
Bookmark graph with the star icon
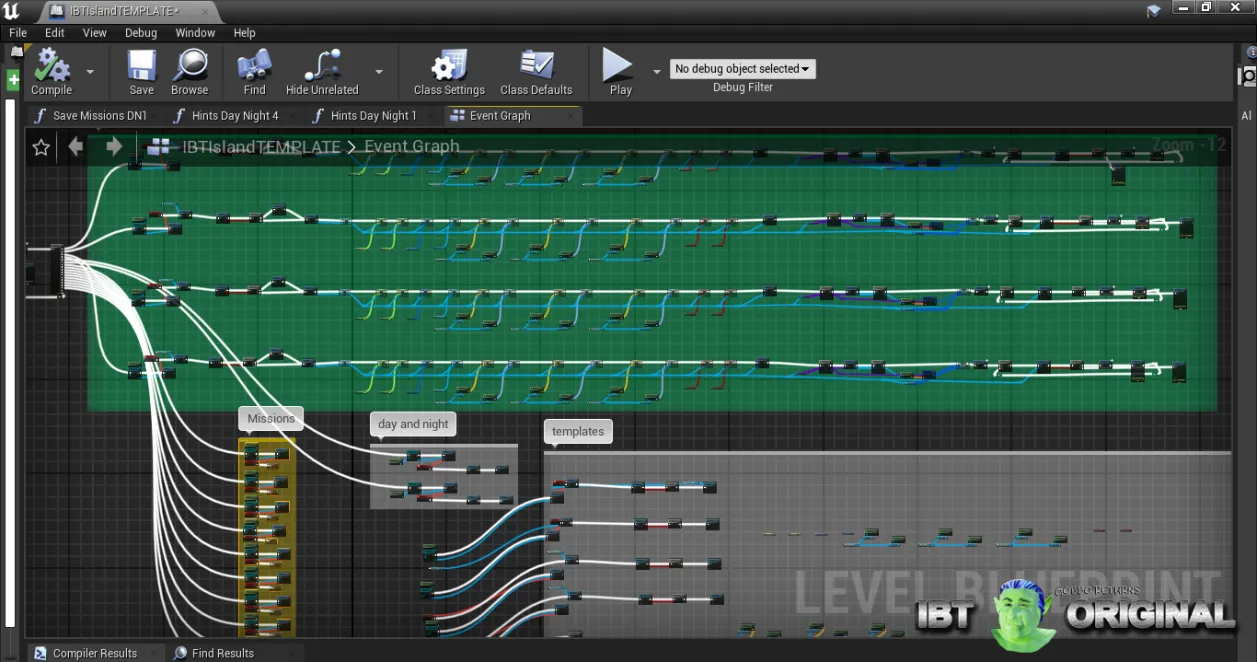[41, 147]
